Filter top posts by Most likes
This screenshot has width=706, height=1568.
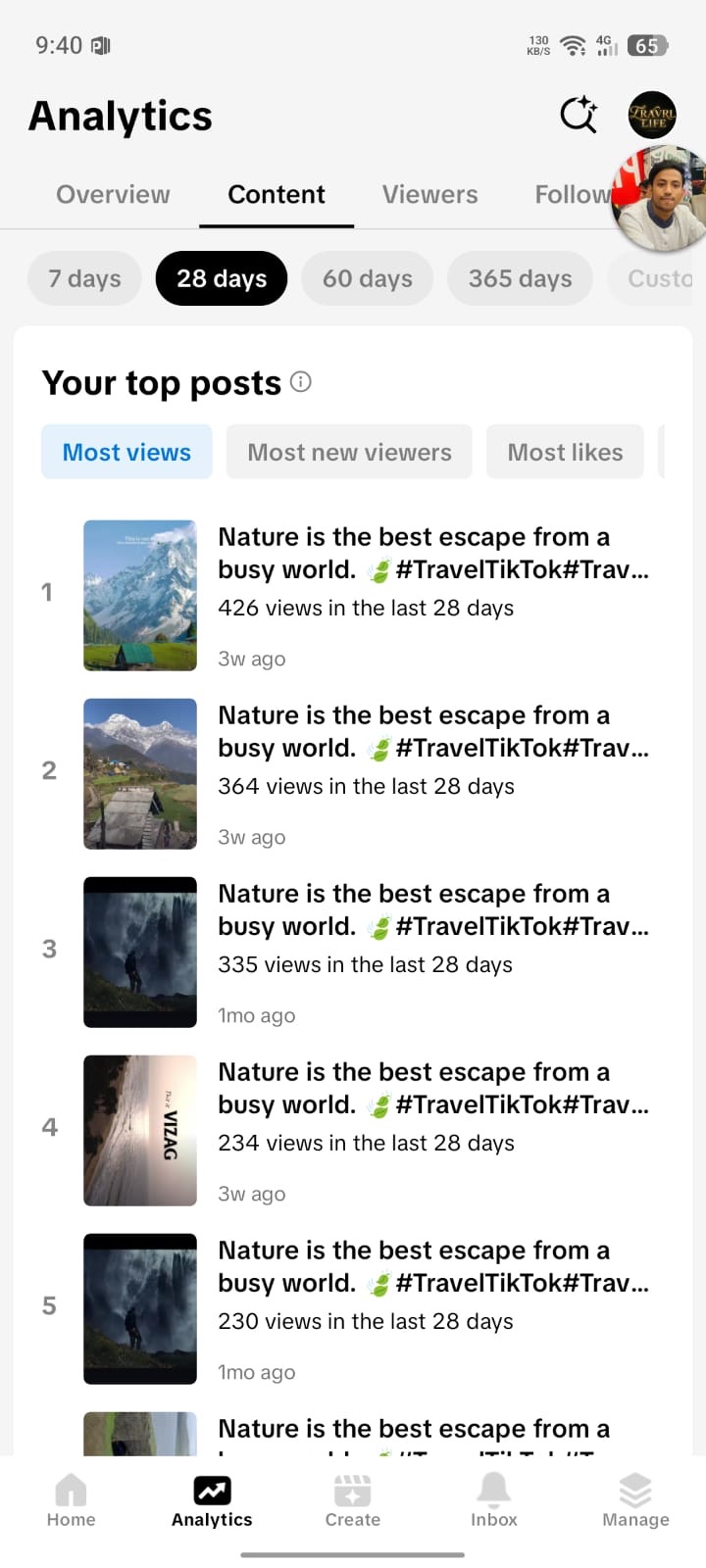pyautogui.click(x=565, y=452)
